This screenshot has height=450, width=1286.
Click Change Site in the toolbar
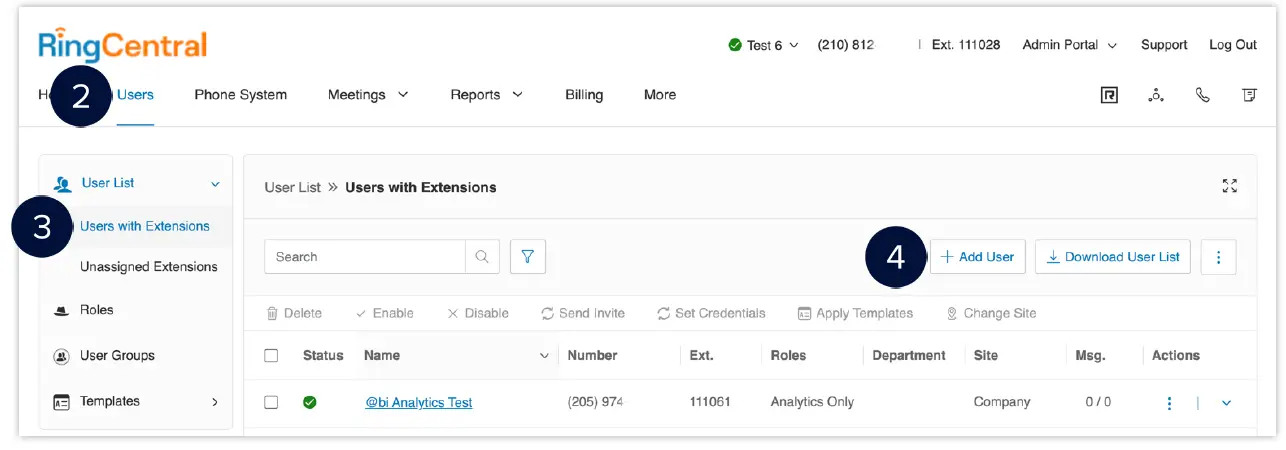click(x=991, y=313)
